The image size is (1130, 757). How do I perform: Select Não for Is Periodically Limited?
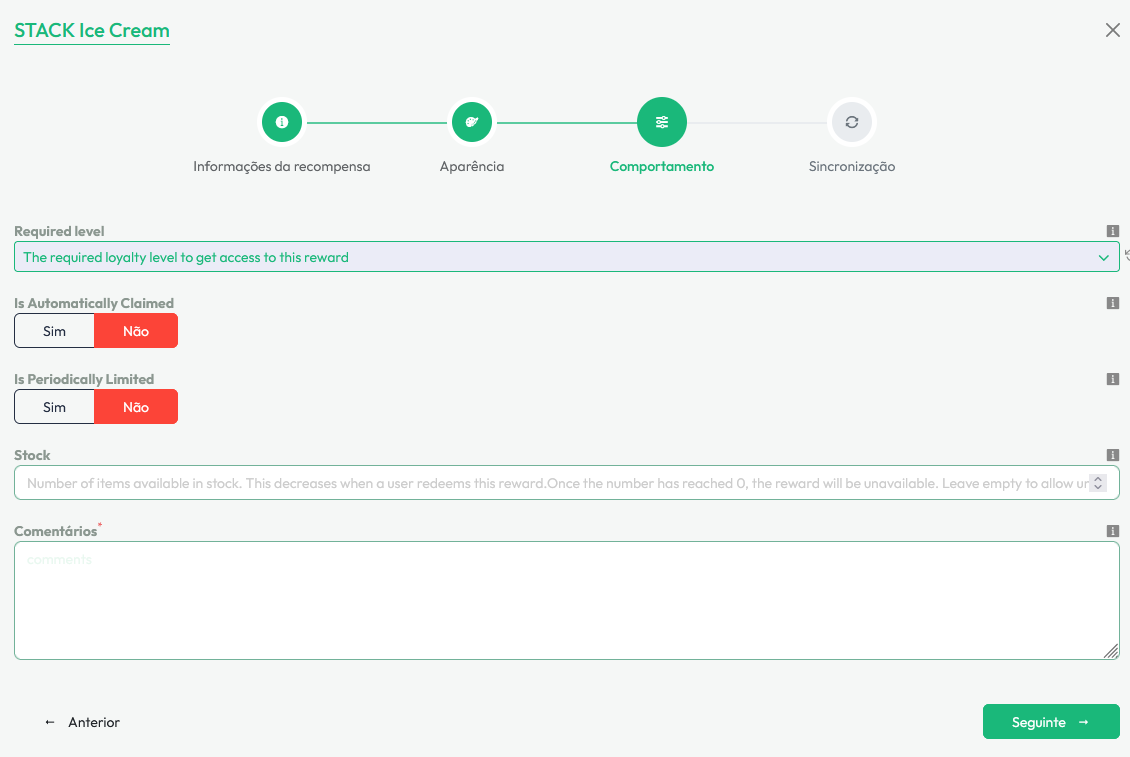[x=136, y=407]
